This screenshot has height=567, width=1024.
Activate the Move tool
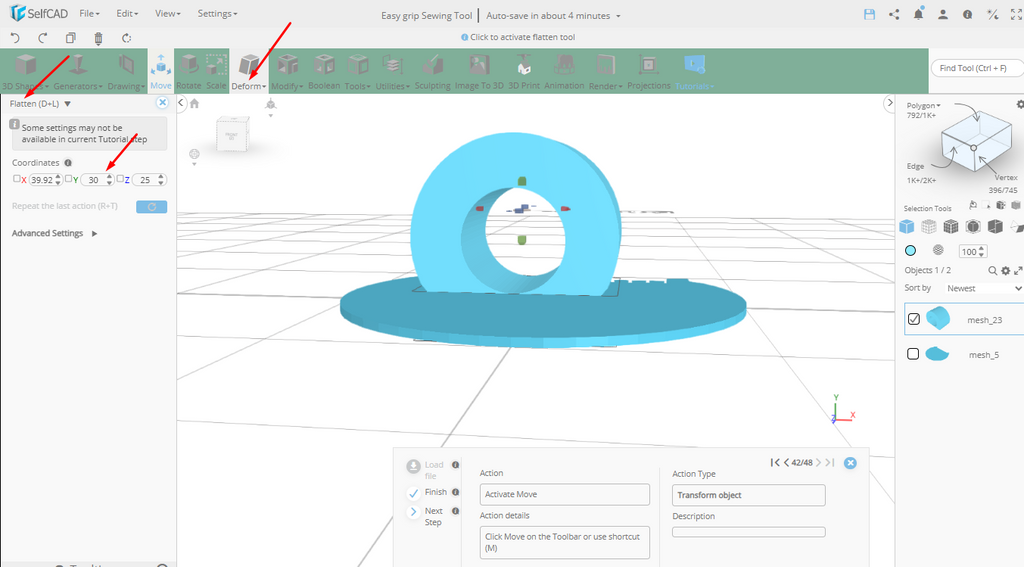tap(161, 71)
